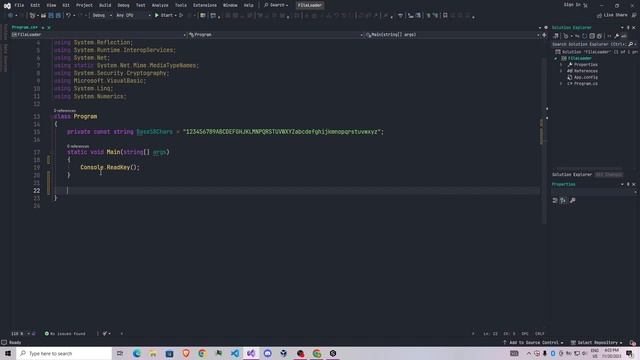The height and width of the screenshot is (360, 640).
Task: Click Alphabetical sort icon in Properties panel
Action: (x=563, y=200)
